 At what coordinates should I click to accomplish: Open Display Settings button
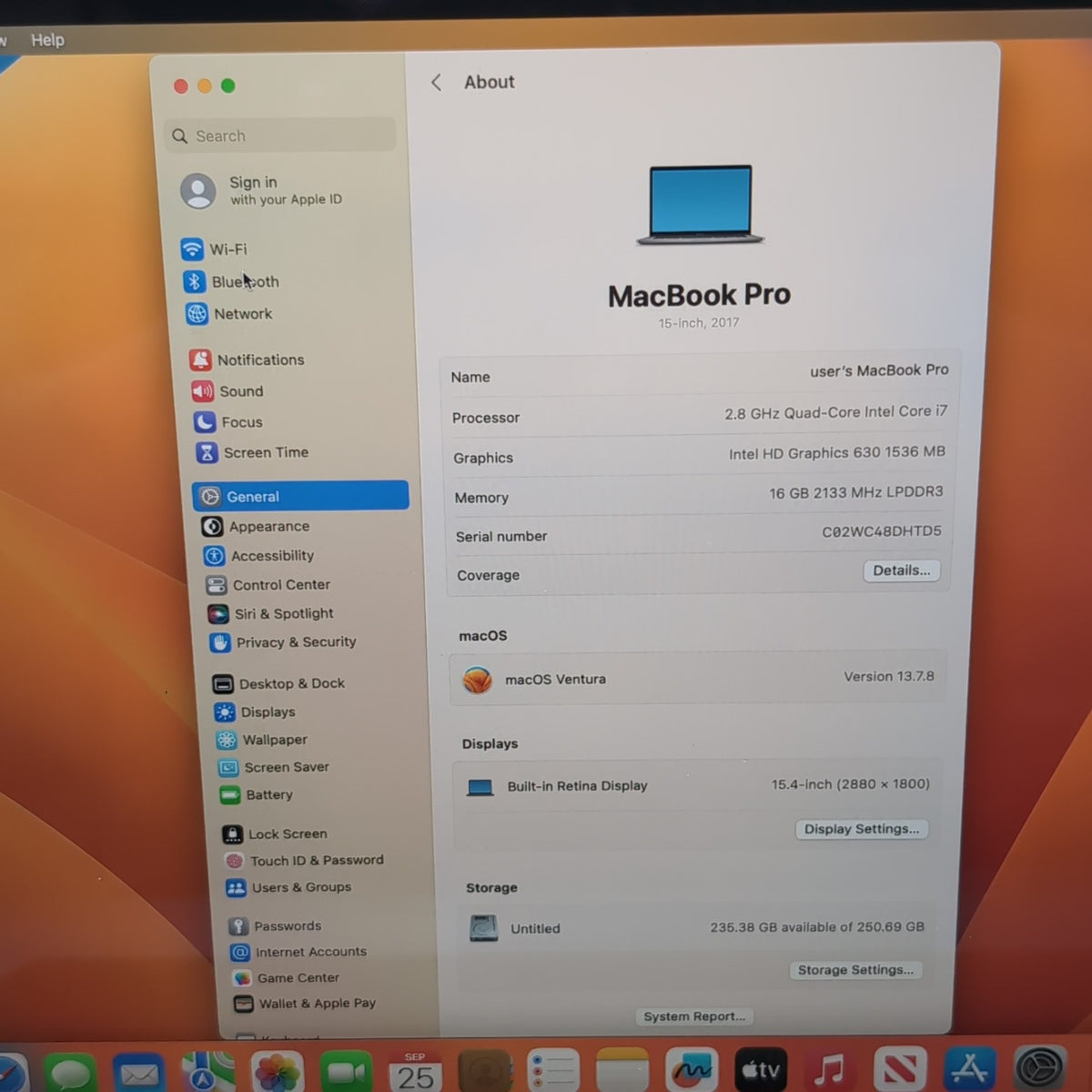pos(861,829)
